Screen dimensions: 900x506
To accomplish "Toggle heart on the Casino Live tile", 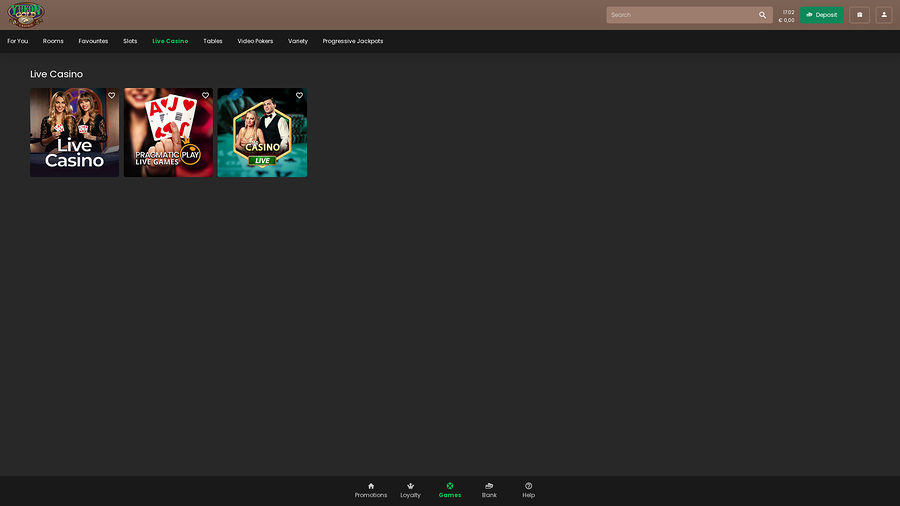I will tap(299, 96).
